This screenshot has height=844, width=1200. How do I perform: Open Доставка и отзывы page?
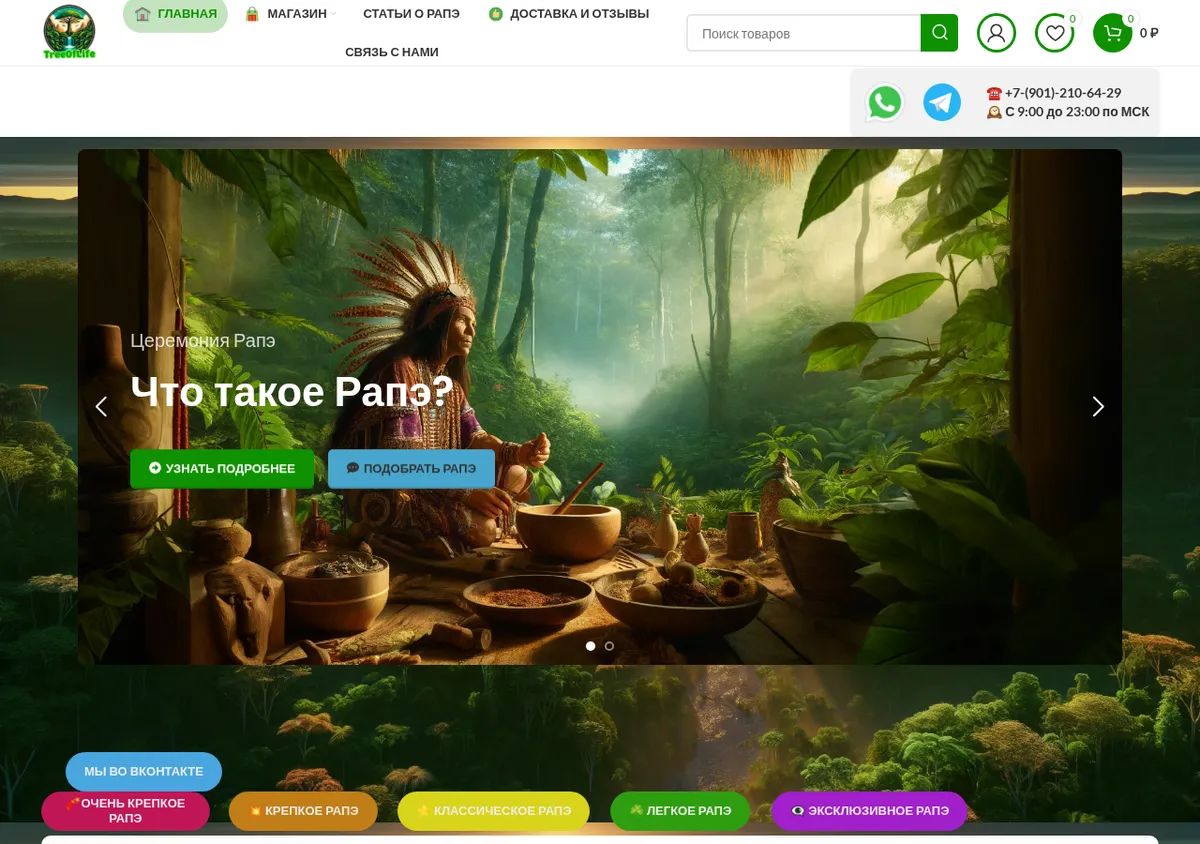pyautogui.click(x=569, y=14)
